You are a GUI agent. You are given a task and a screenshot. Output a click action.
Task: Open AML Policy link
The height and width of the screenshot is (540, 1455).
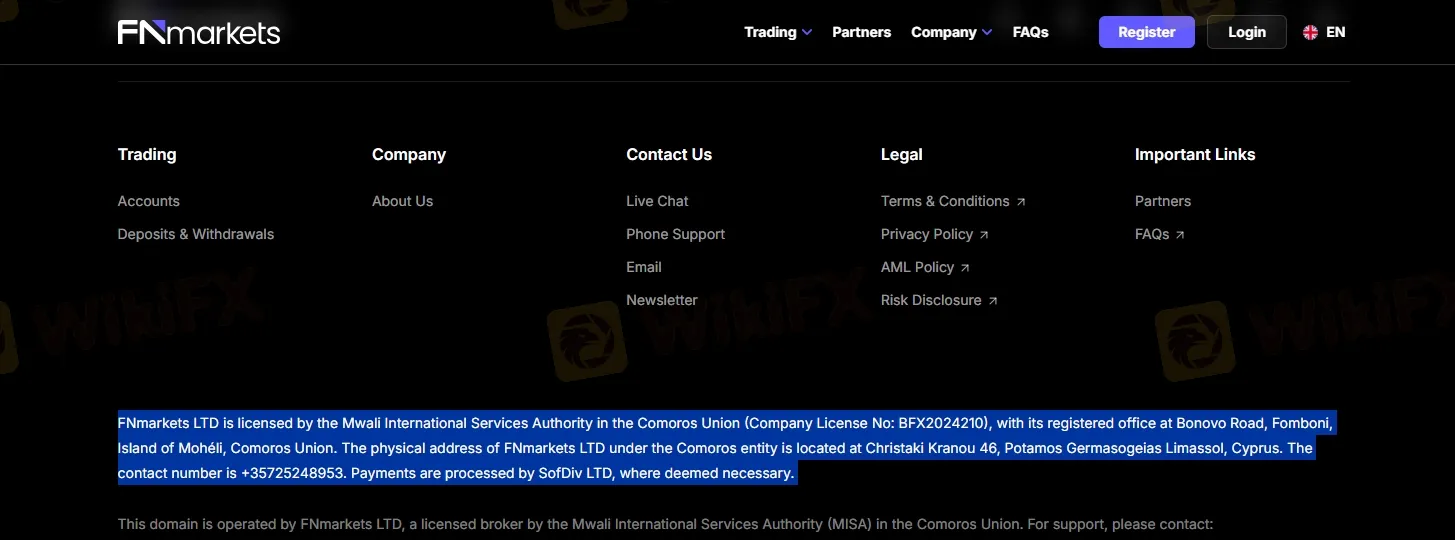917,267
